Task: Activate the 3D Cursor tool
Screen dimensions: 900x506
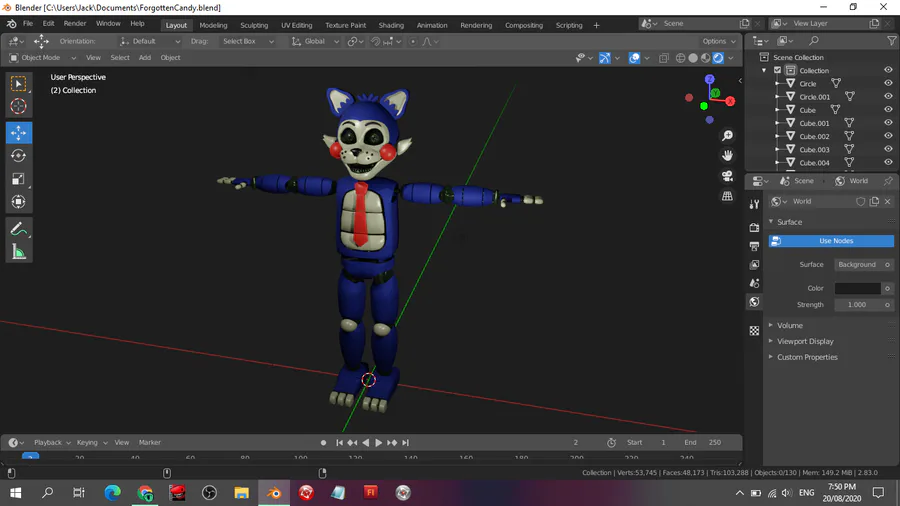Action: coord(18,106)
